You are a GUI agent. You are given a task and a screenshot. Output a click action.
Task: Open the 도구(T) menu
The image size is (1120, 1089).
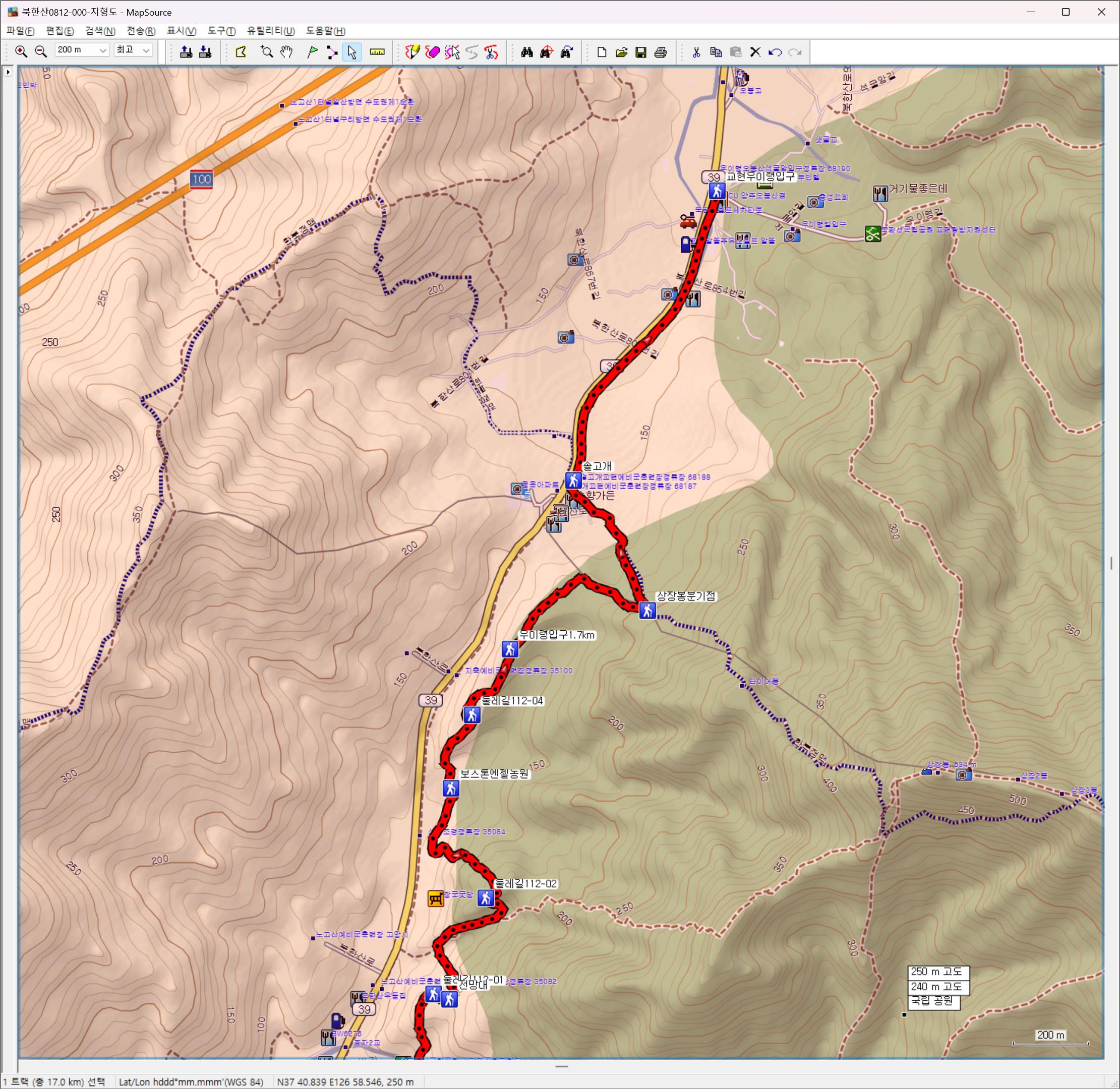pos(221,31)
